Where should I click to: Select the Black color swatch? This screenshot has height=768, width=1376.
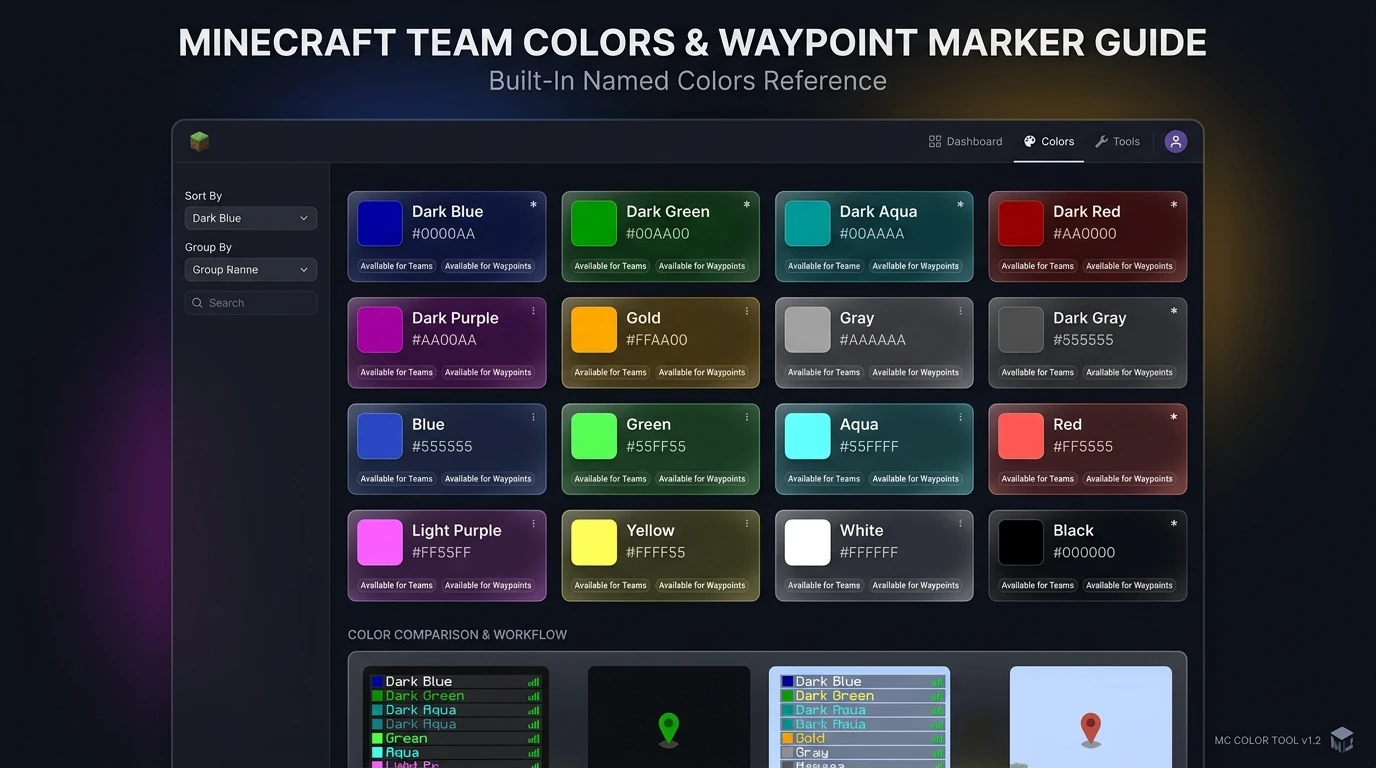(1021, 542)
